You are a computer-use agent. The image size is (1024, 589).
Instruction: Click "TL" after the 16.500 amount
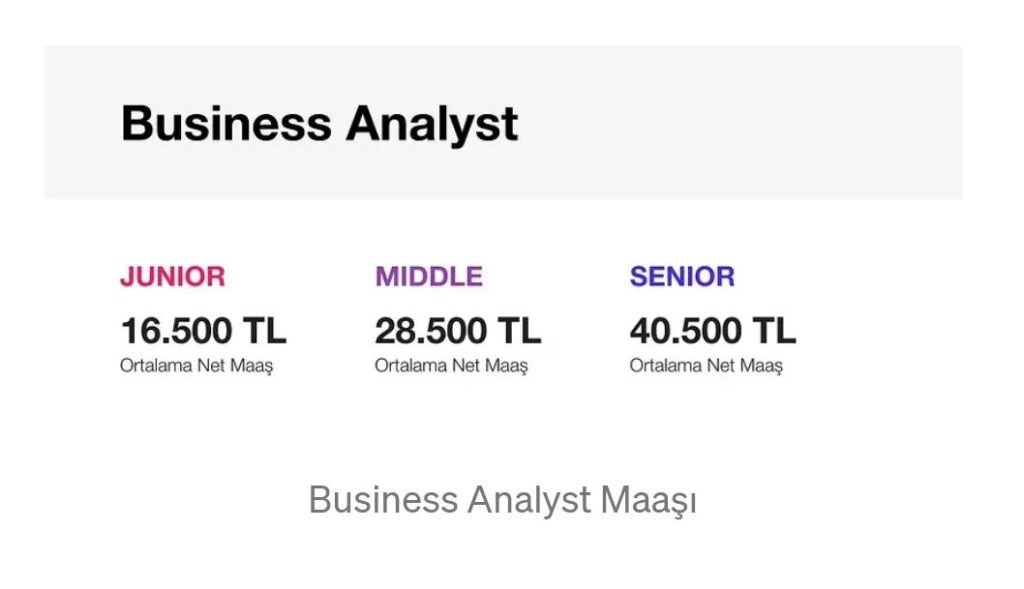click(265, 330)
